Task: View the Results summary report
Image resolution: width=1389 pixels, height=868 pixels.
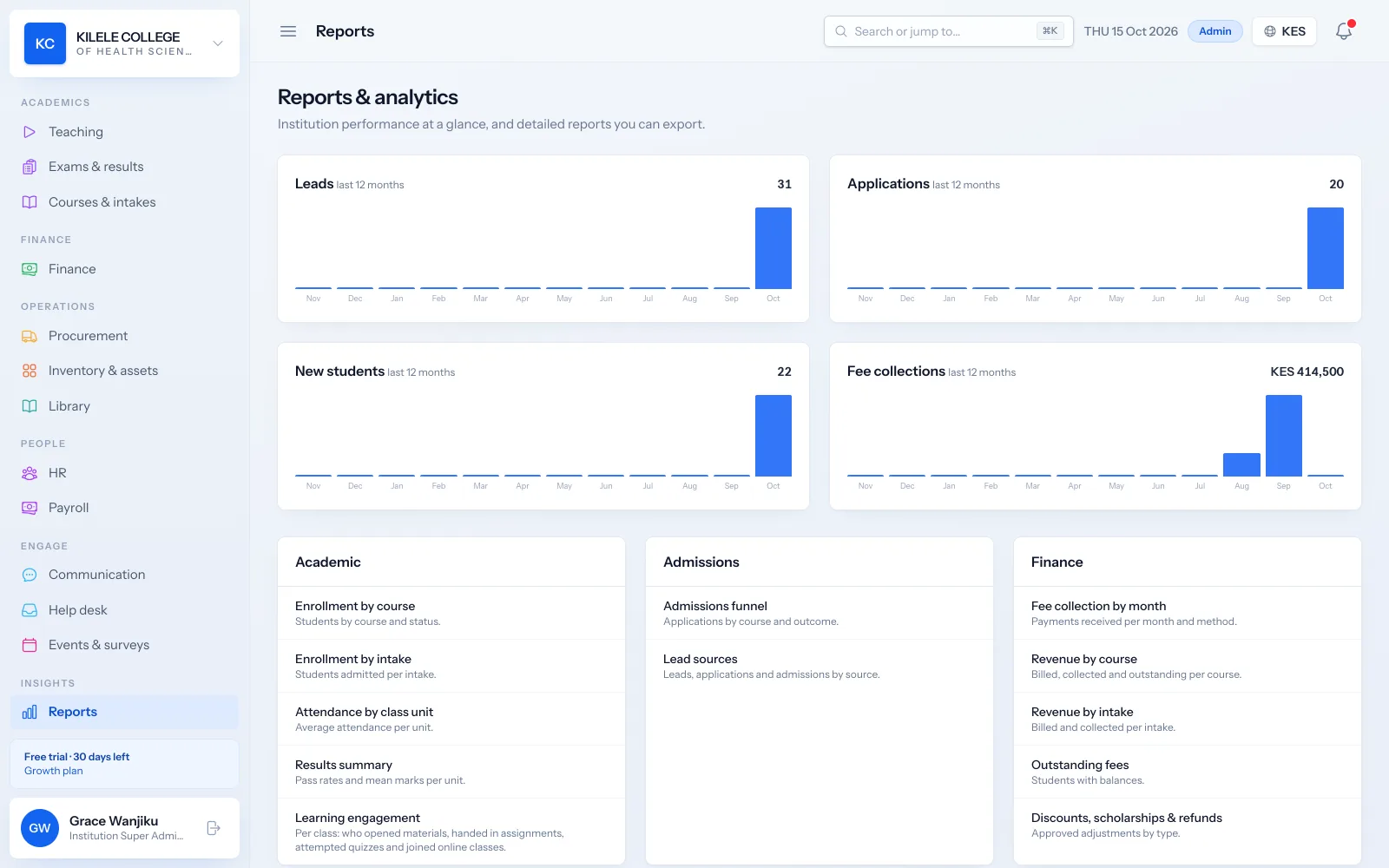Action: tap(451, 772)
